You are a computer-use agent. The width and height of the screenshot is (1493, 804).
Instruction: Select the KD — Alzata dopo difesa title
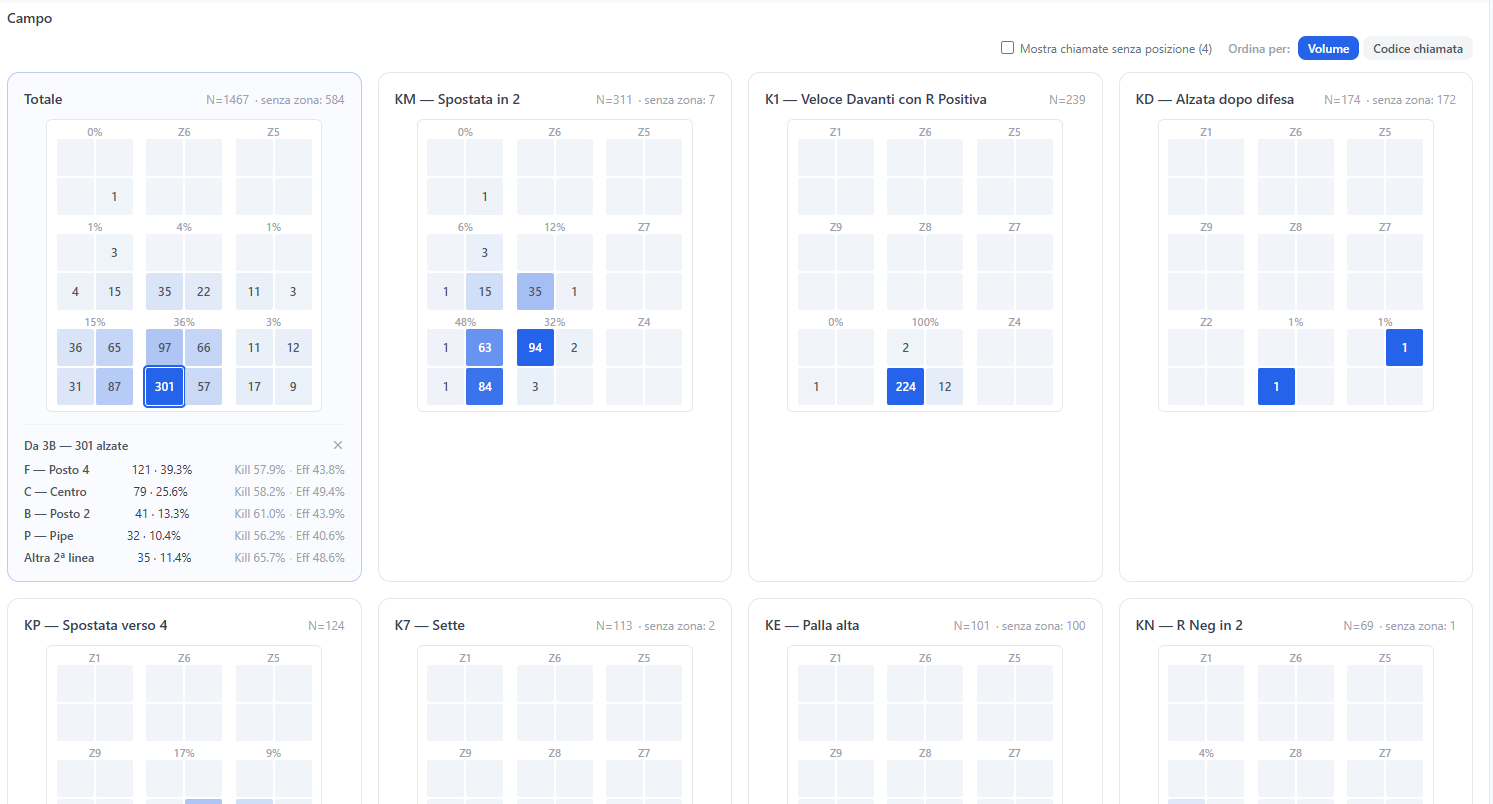pos(1215,99)
